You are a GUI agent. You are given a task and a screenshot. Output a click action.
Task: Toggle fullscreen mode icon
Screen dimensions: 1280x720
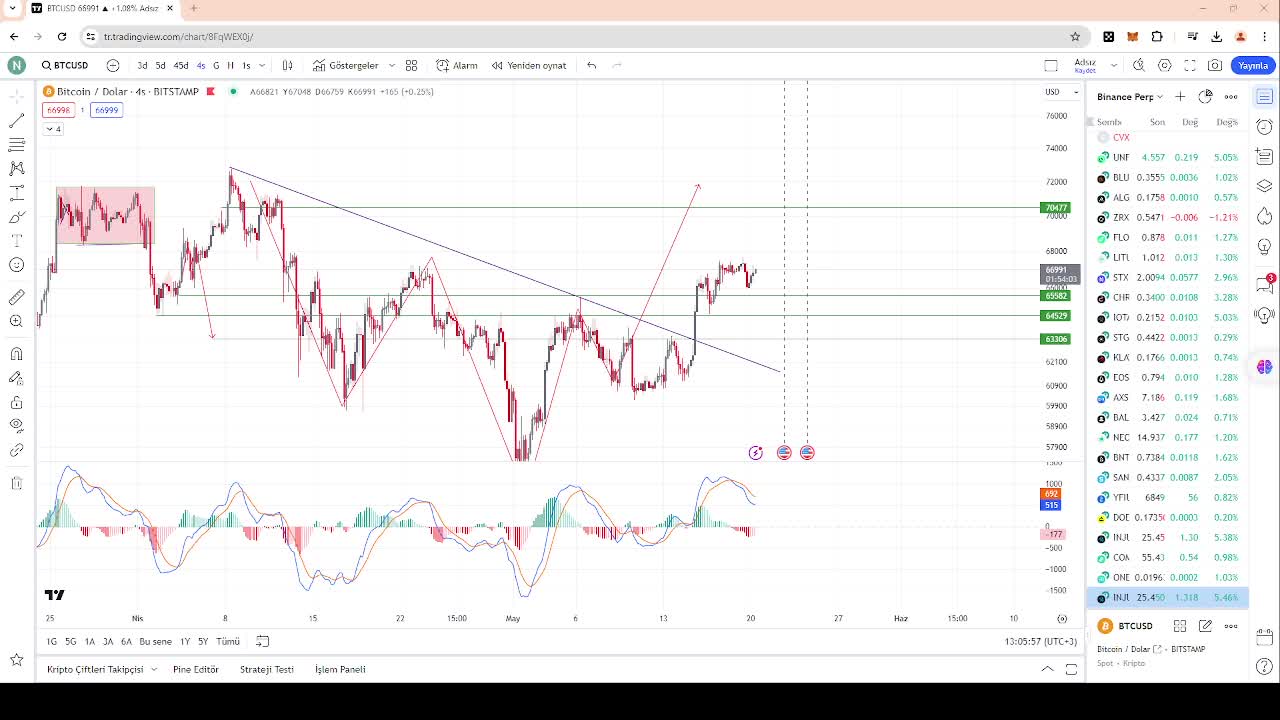point(1190,65)
